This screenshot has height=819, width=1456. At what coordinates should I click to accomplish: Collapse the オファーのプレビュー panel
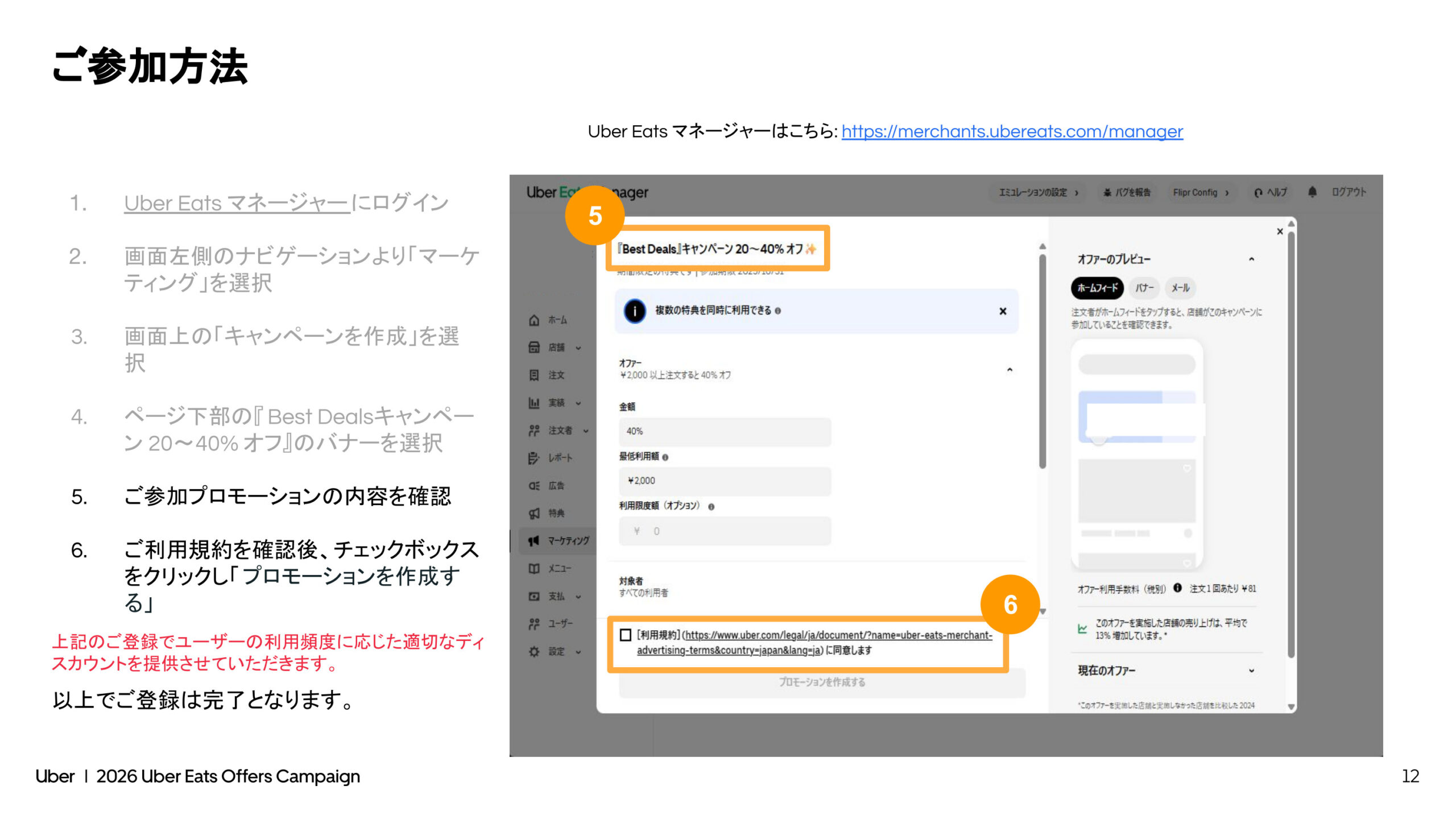[1251, 259]
